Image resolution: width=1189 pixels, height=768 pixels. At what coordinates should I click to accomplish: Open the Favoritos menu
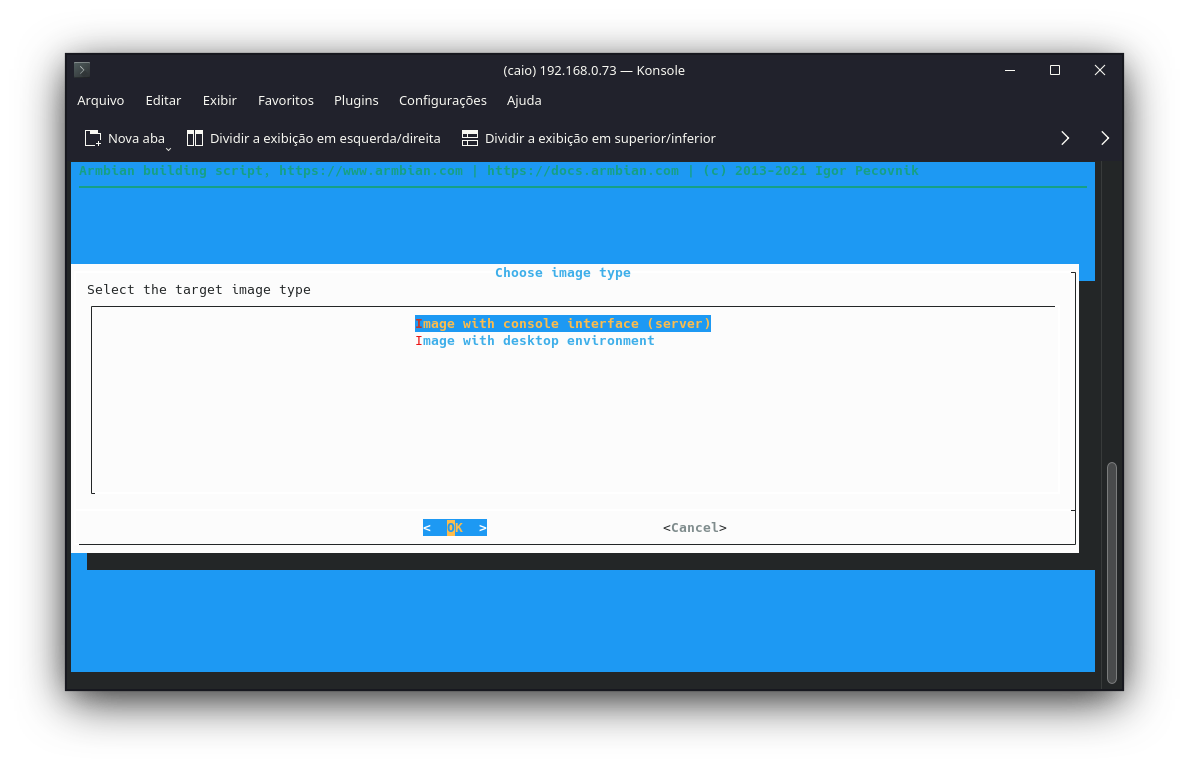click(286, 101)
